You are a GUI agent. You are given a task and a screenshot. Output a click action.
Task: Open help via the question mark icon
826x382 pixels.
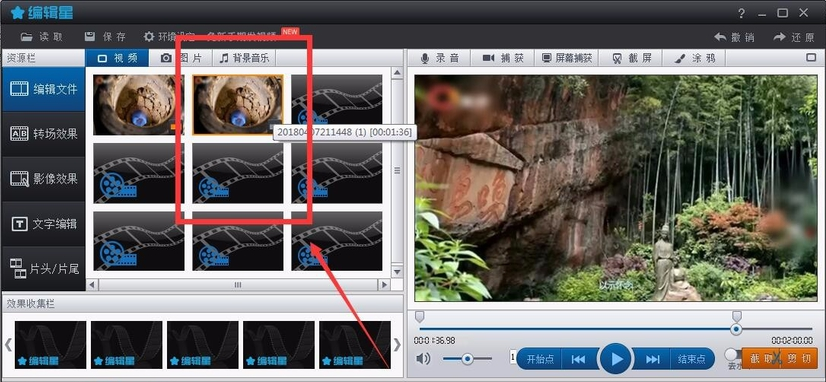click(x=741, y=13)
